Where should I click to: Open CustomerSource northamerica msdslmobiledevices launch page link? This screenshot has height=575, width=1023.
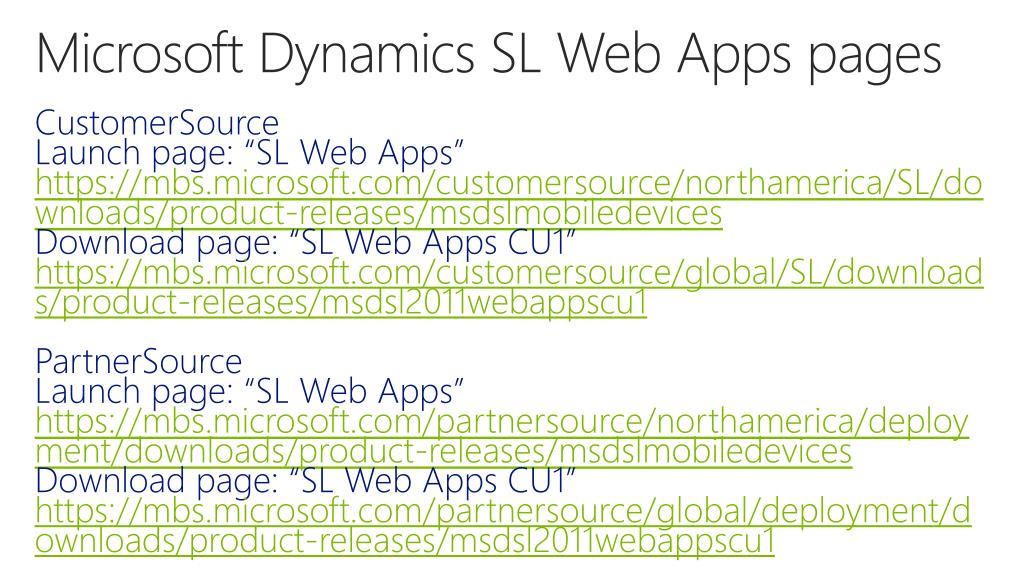click(509, 198)
